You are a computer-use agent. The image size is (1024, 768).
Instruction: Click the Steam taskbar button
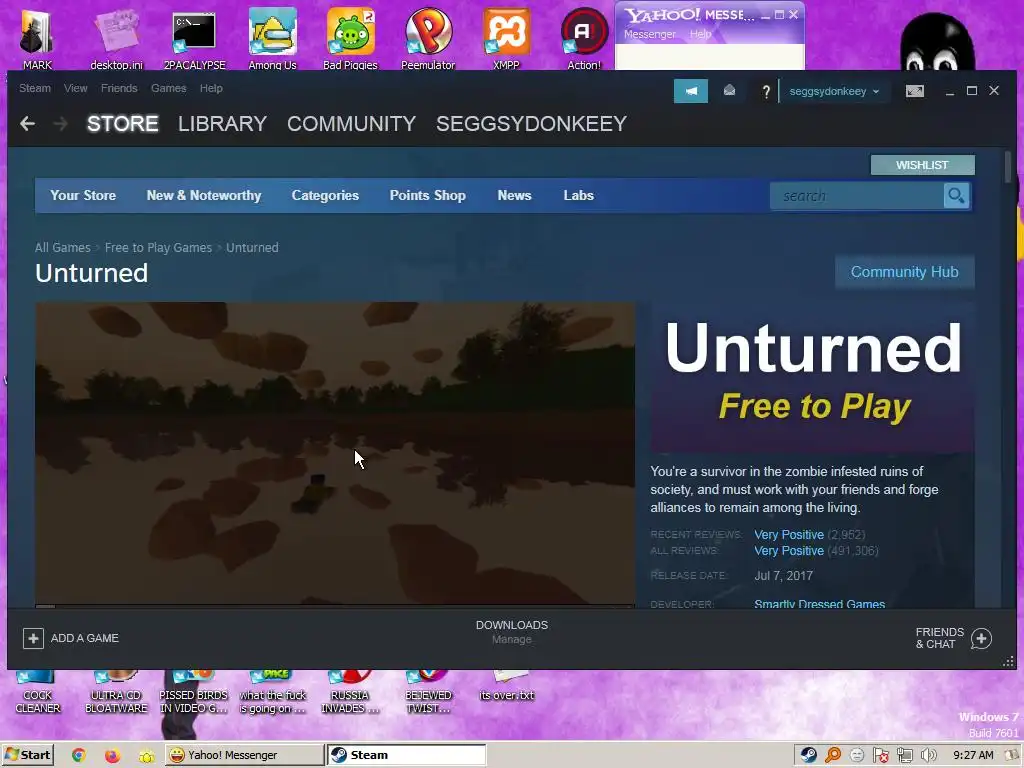[x=406, y=755]
